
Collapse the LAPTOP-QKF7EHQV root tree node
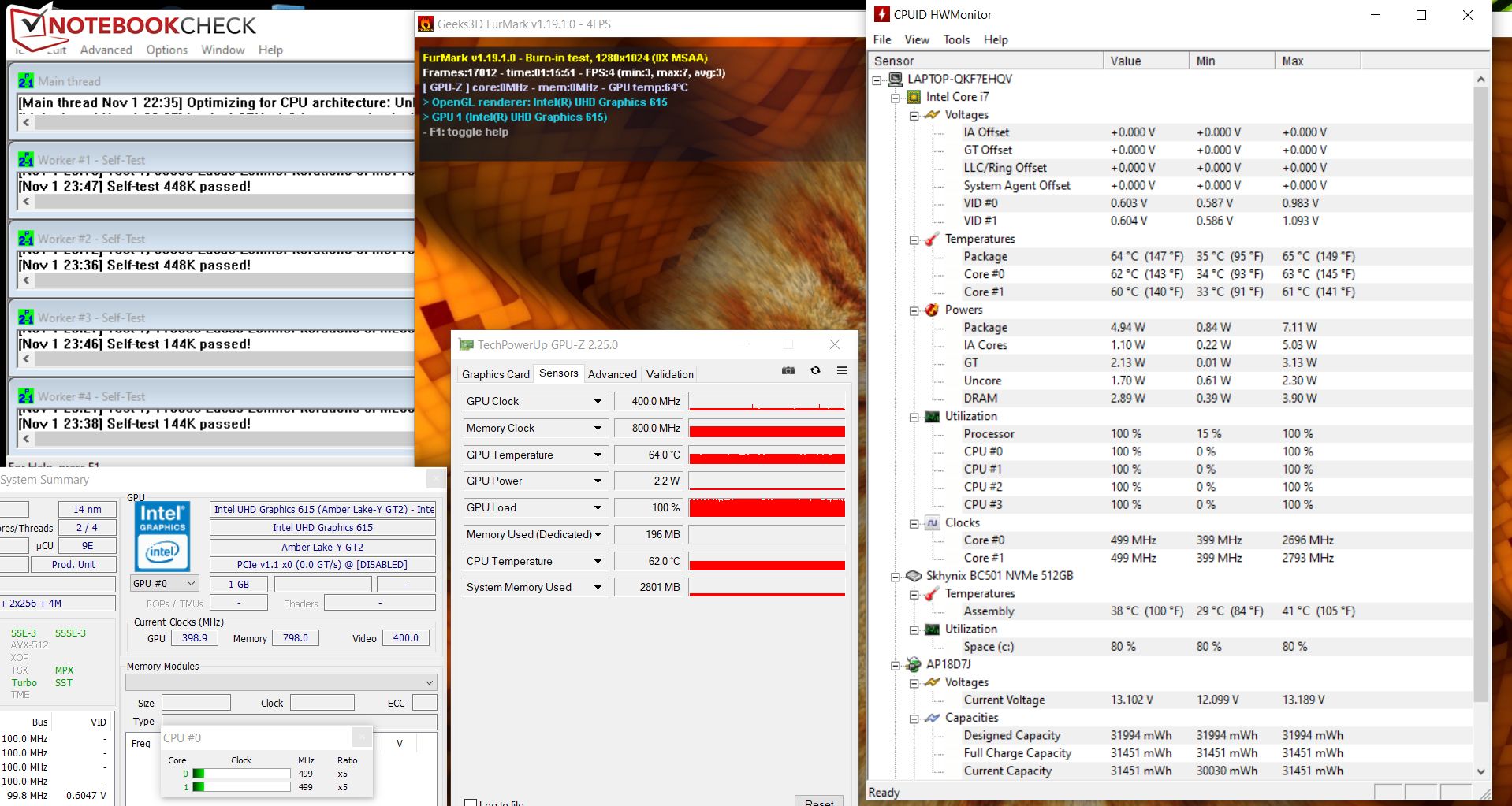pyautogui.click(x=877, y=80)
